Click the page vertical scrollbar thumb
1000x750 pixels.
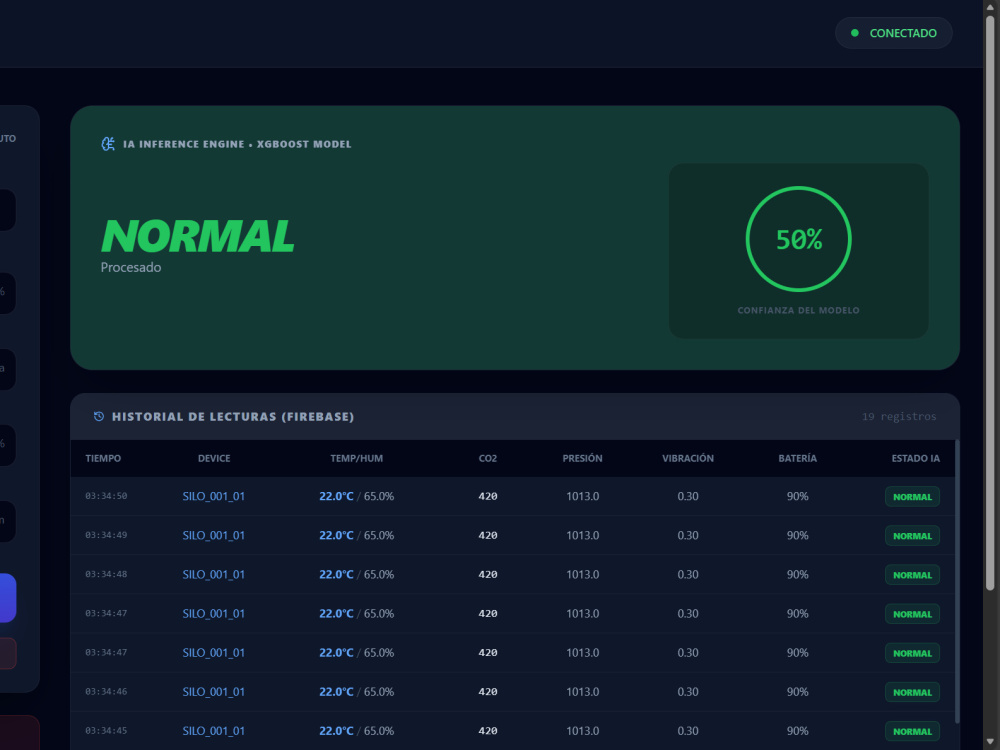pyautogui.click(x=990, y=303)
